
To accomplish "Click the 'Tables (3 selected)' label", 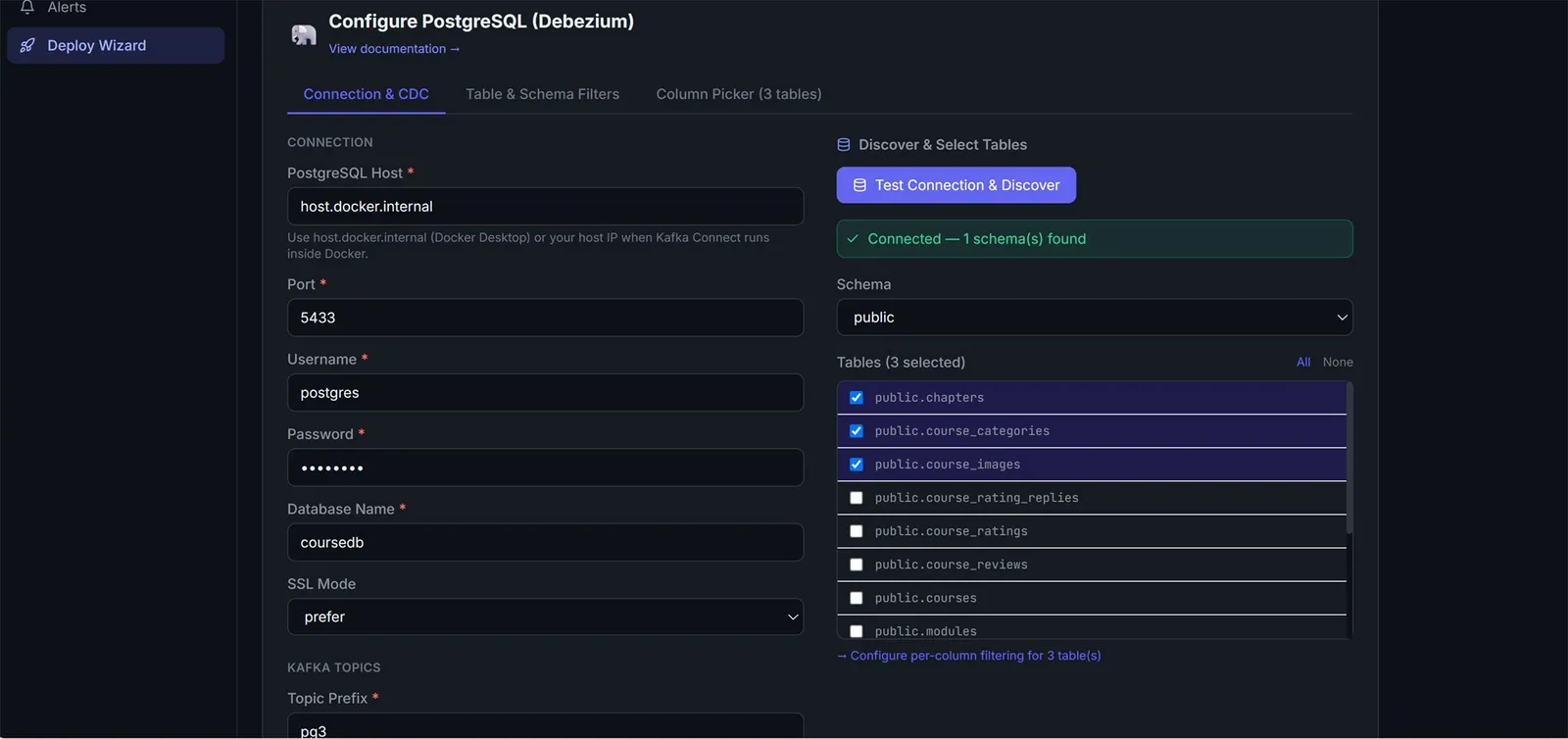I will coord(901,363).
